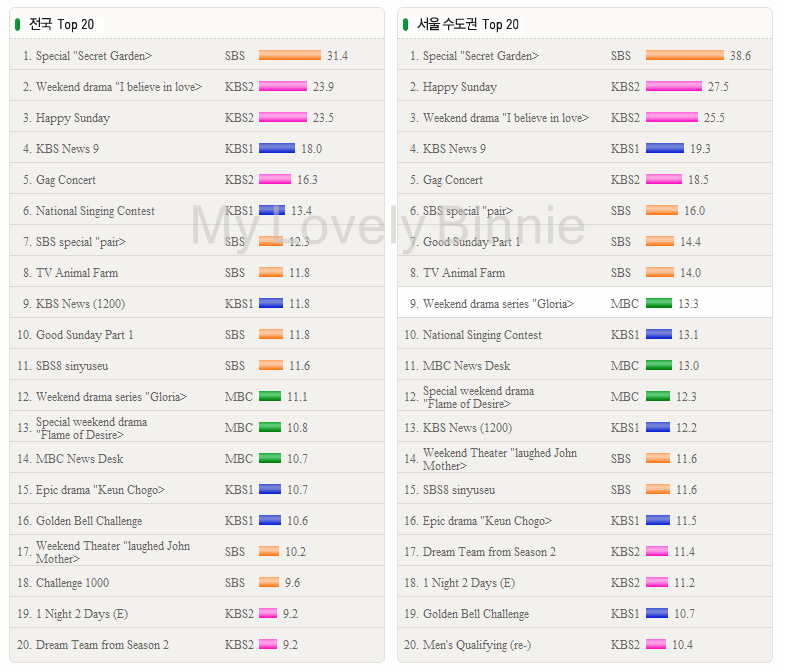The image size is (785, 672).
Task: Click rating 19.3 for KBS News 9
Action: tap(700, 149)
